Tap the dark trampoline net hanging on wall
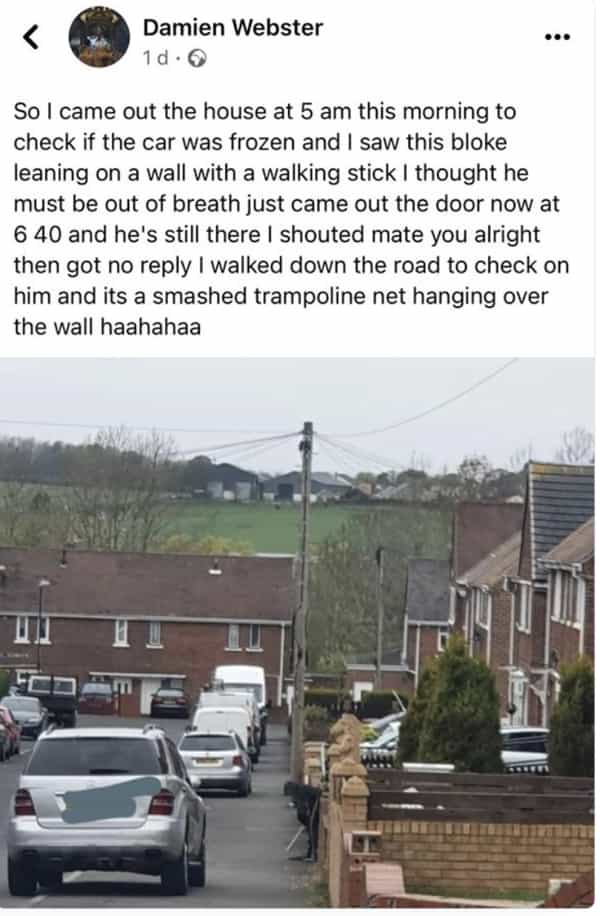 (x=304, y=819)
